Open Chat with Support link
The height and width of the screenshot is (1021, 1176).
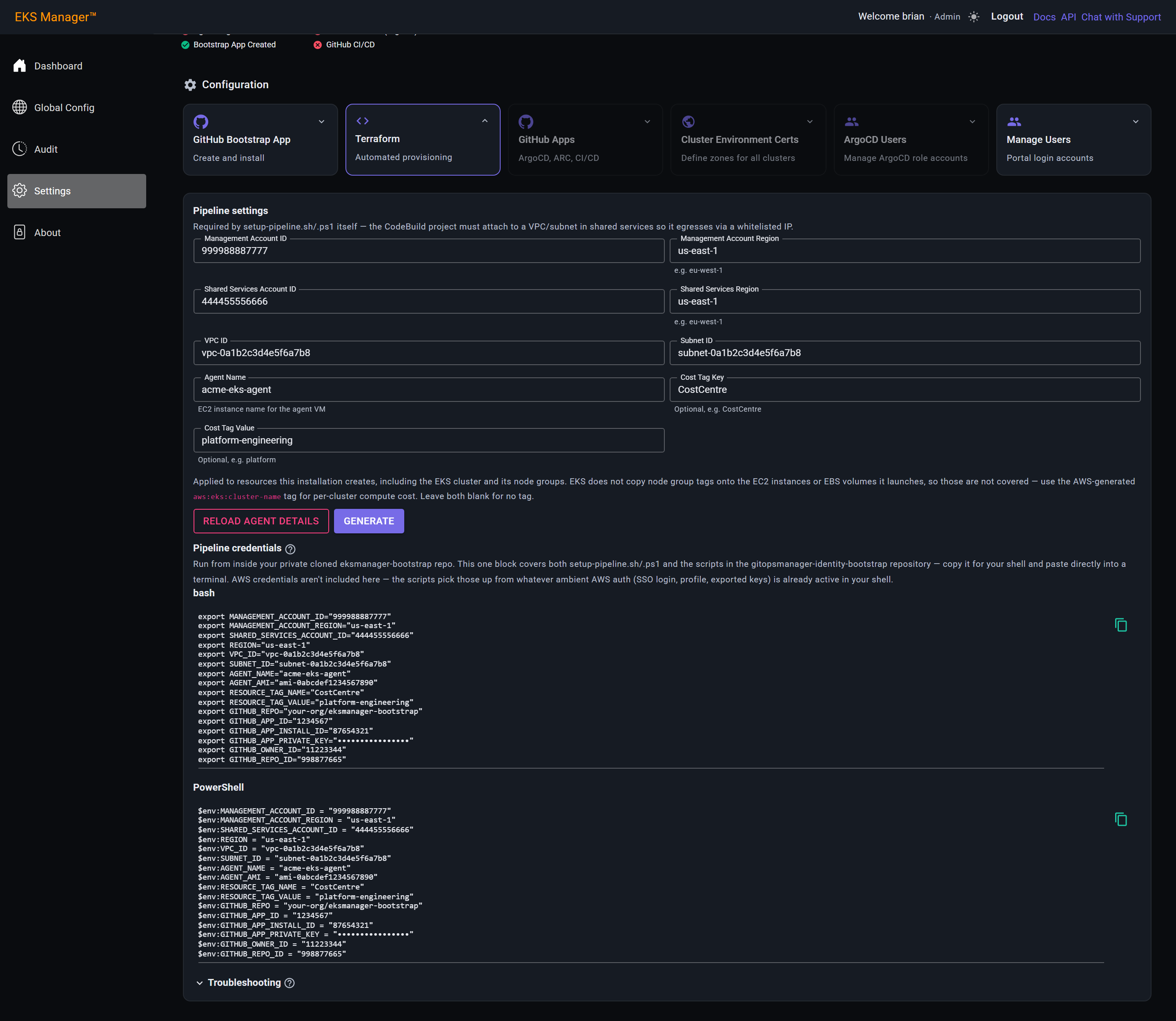pos(1121,17)
